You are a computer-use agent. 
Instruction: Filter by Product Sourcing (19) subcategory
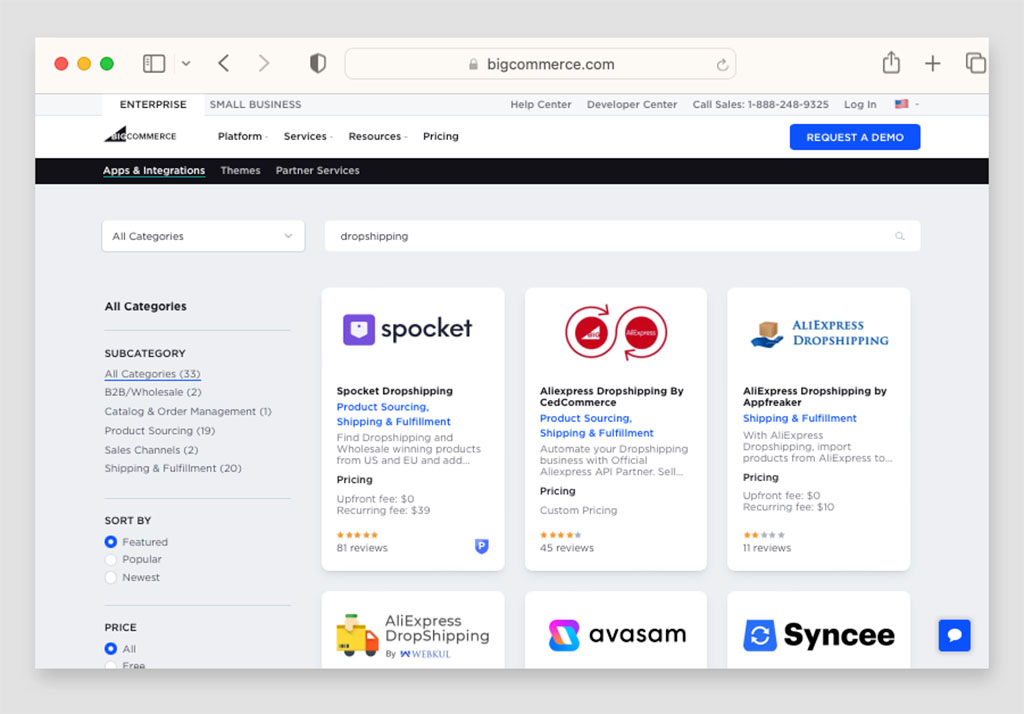(x=160, y=430)
